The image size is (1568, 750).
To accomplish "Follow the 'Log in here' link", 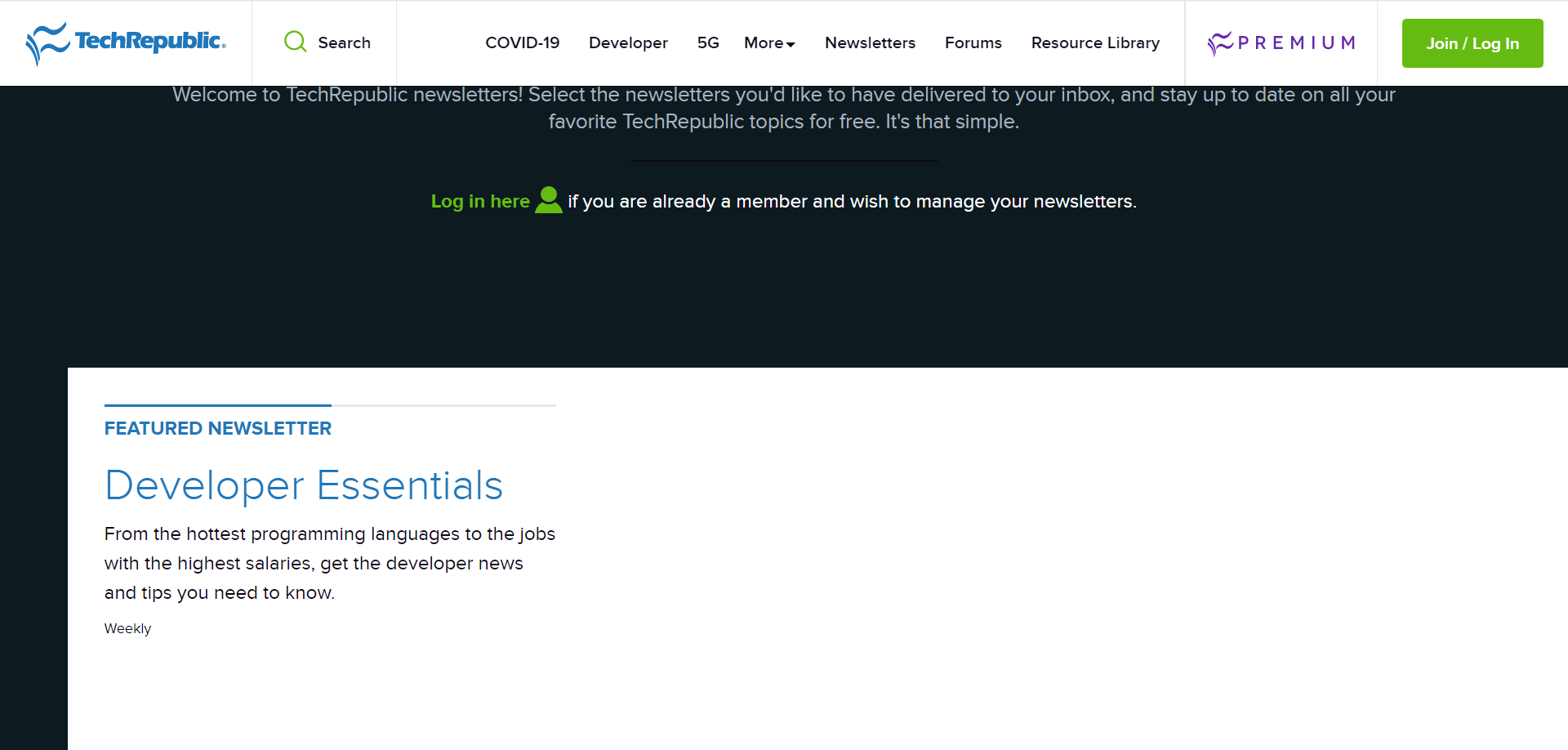I will (x=480, y=201).
